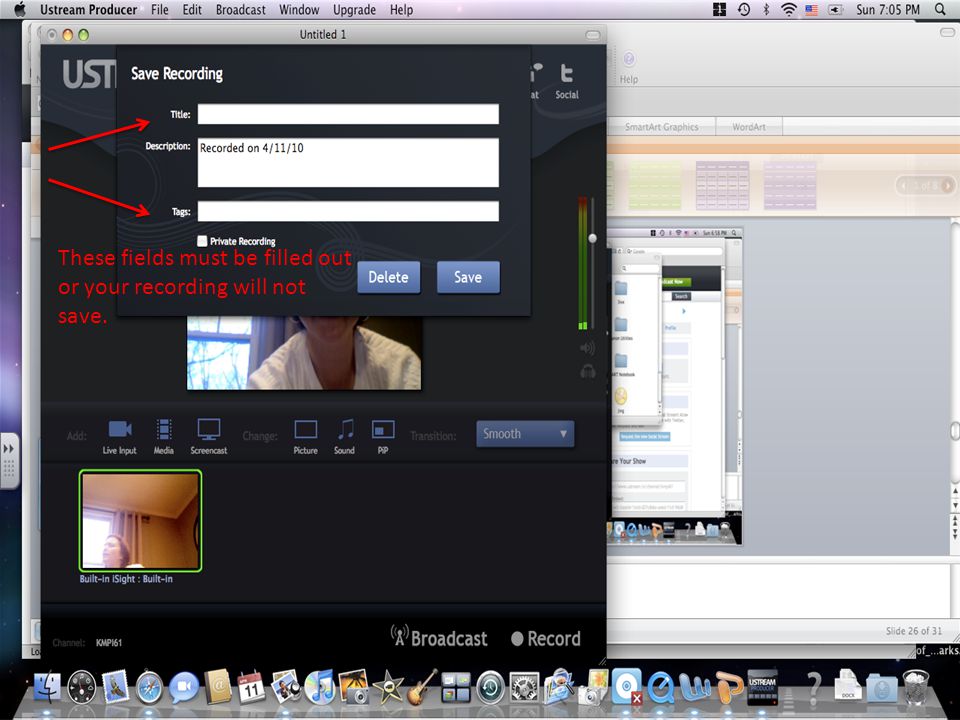Open GarageBand guitar icon in the Dock

pyautogui.click(x=422, y=687)
